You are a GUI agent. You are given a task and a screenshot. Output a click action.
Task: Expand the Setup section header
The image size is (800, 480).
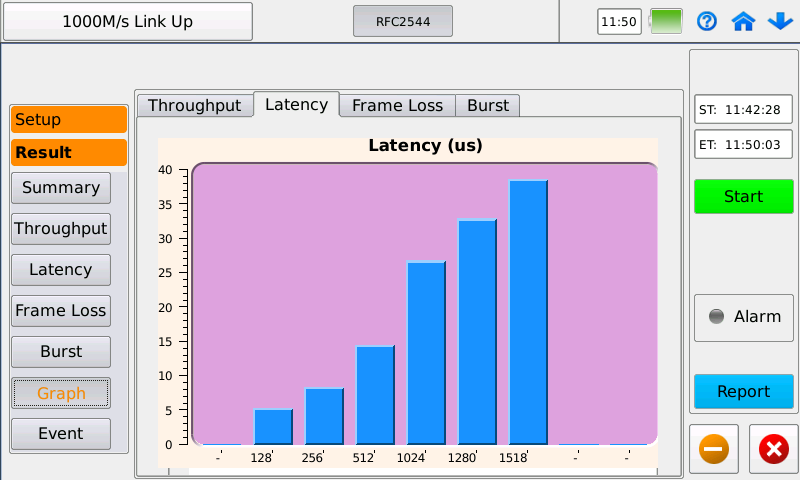click(x=68, y=120)
